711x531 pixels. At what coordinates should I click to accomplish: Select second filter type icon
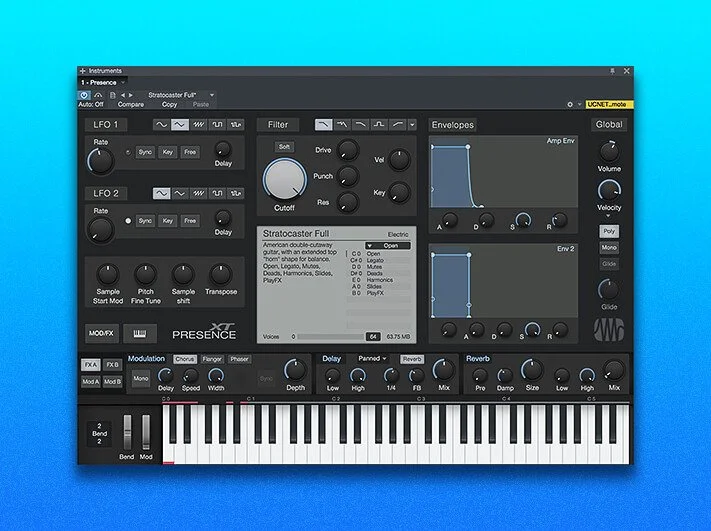[342, 124]
